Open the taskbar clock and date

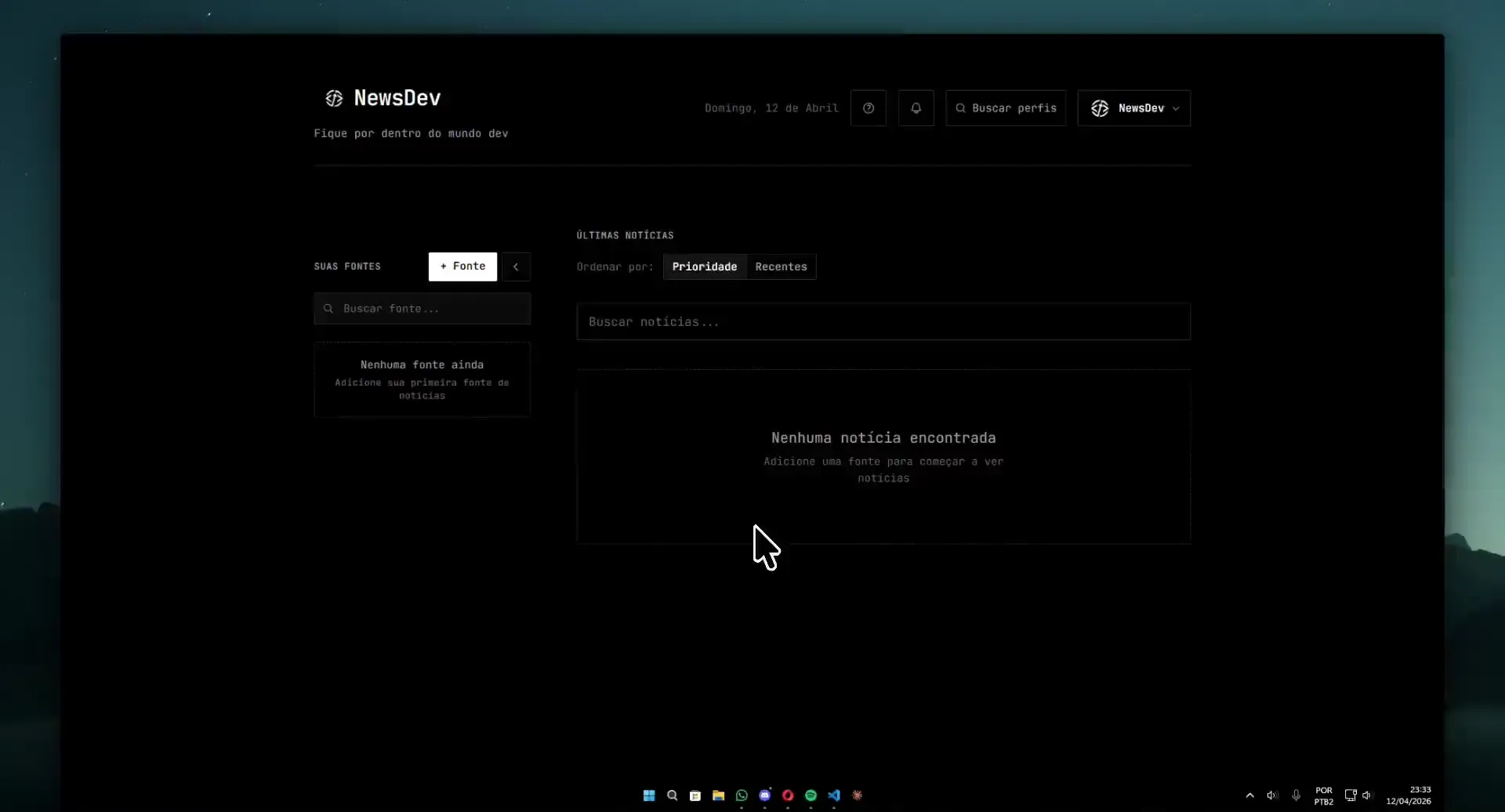tap(1409, 796)
